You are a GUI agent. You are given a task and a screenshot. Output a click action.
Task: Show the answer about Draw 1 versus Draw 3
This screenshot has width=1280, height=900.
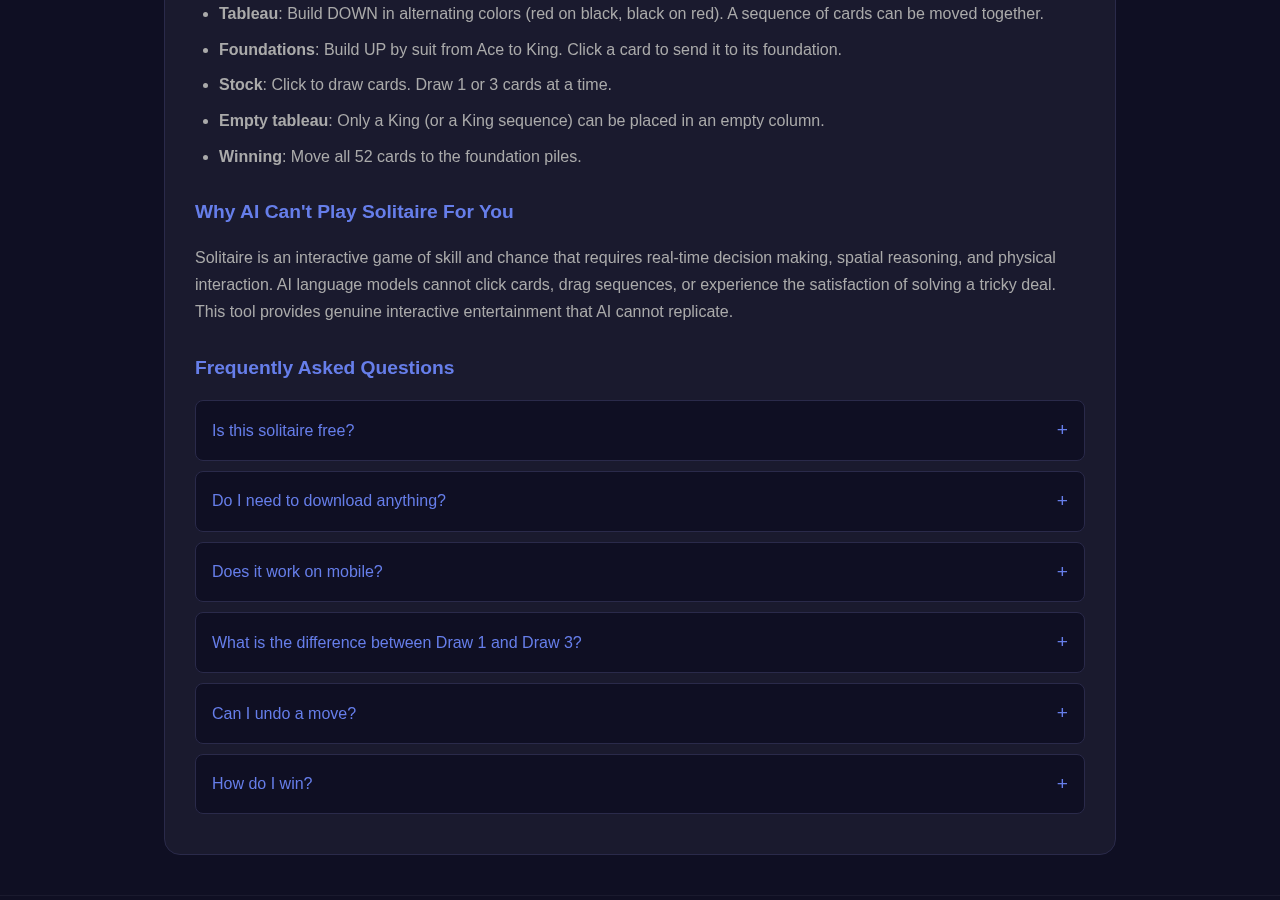tap(640, 643)
